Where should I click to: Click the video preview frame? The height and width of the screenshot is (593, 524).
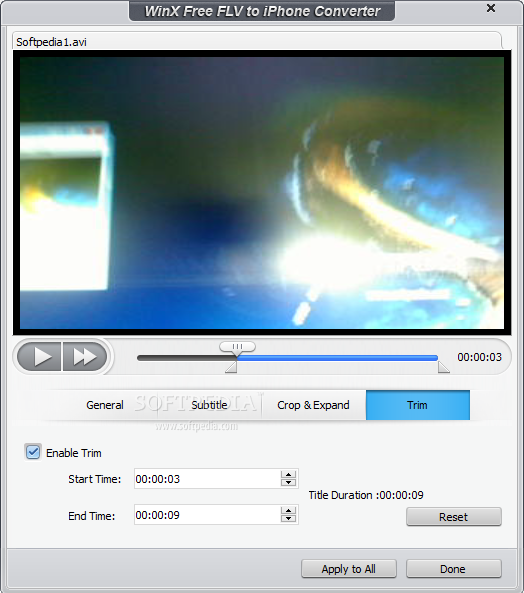point(262,192)
